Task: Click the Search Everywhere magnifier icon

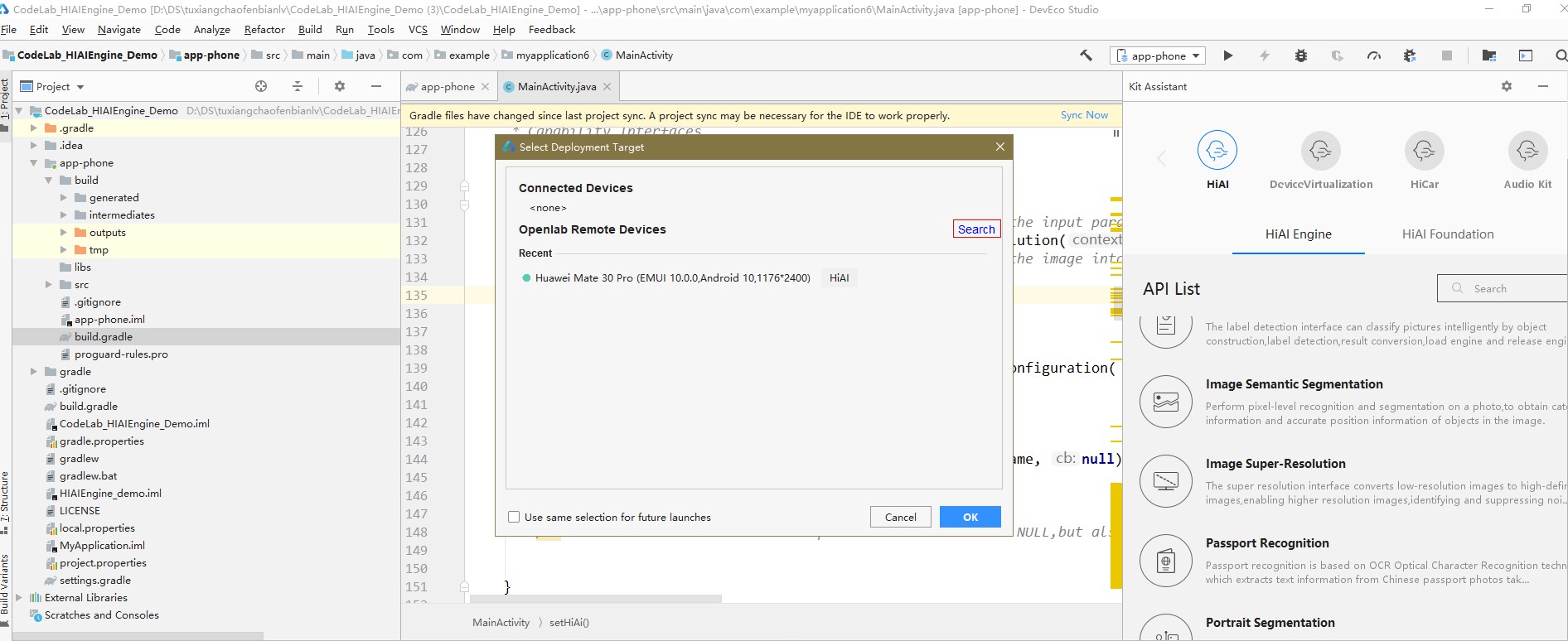Action: (x=1561, y=55)
